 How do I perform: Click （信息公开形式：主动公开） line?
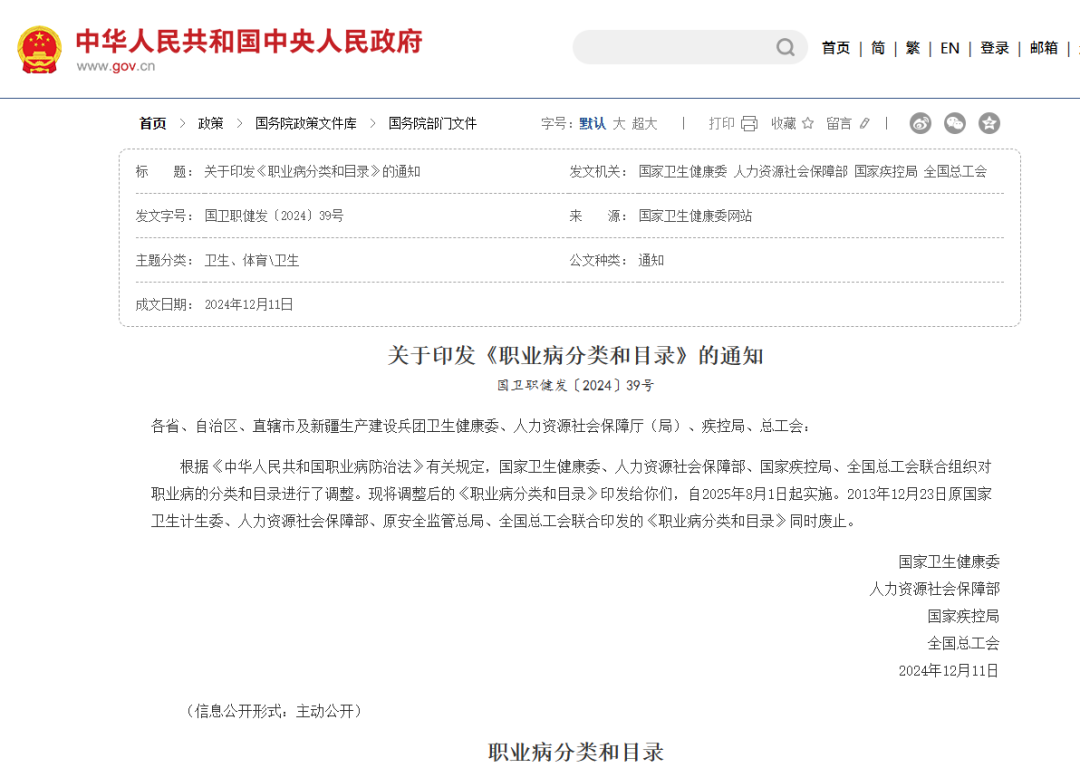coord(273,712)
